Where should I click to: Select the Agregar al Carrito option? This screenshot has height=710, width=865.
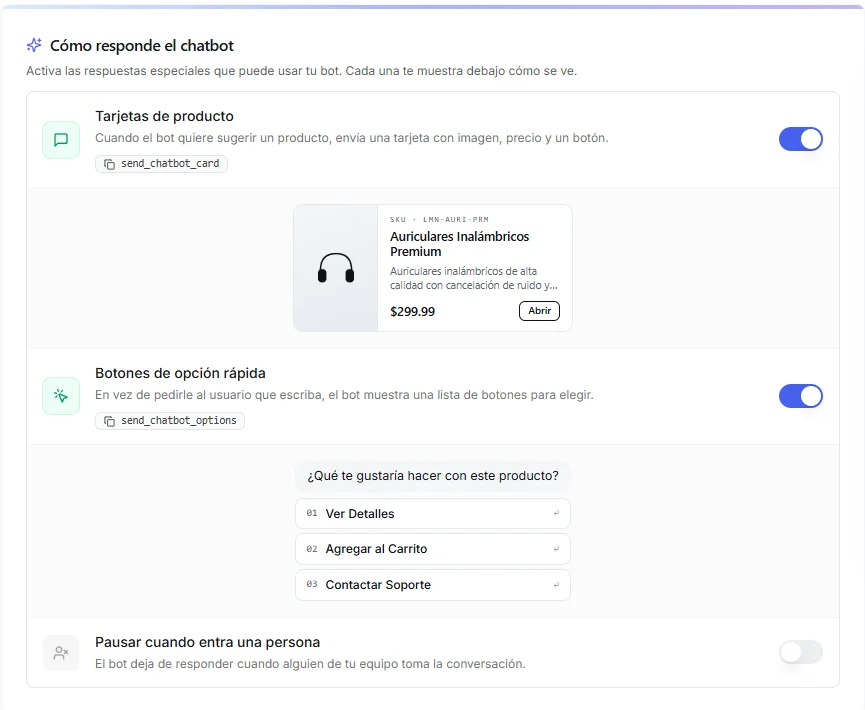[x=432, y=549]
